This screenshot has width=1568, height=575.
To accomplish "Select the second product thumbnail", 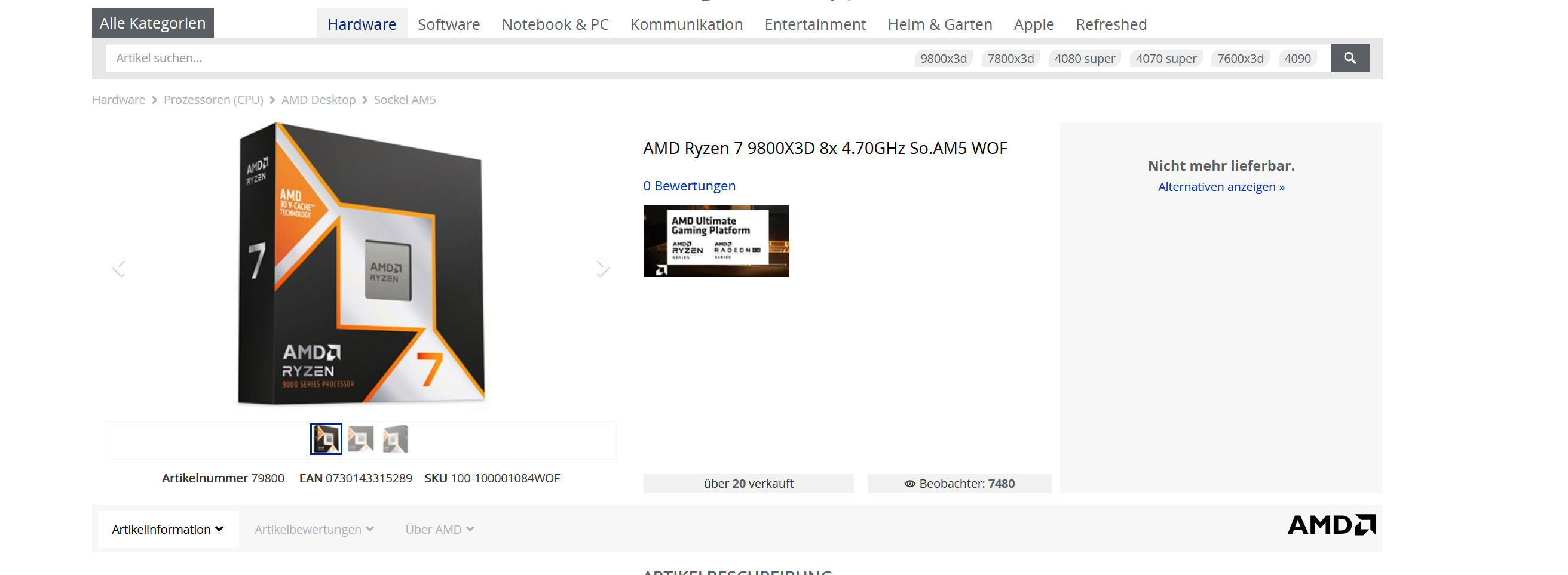I will 361,439.
